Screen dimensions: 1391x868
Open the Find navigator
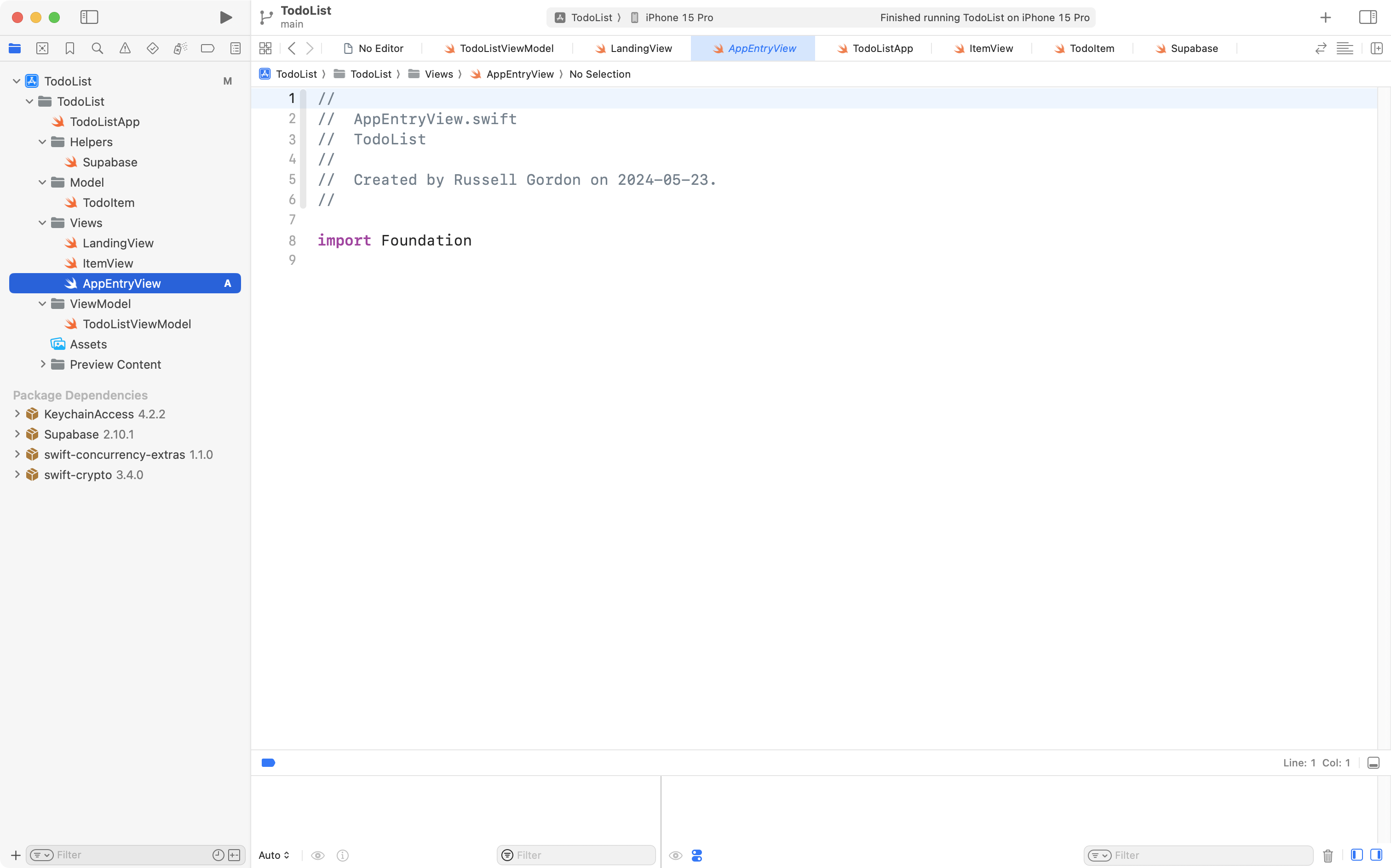click(x=97, y=48)
